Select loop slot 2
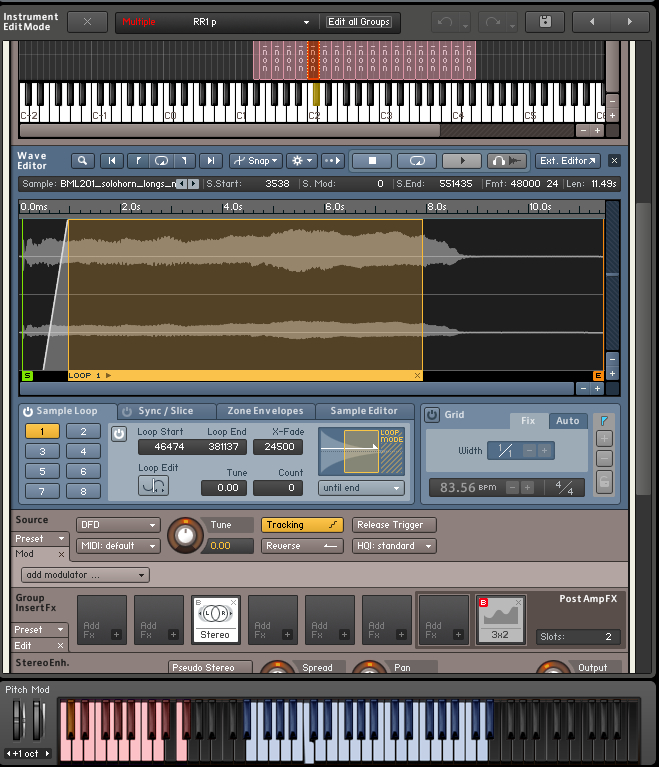This screenshot has height=767, width=659. tap(83, 431)
